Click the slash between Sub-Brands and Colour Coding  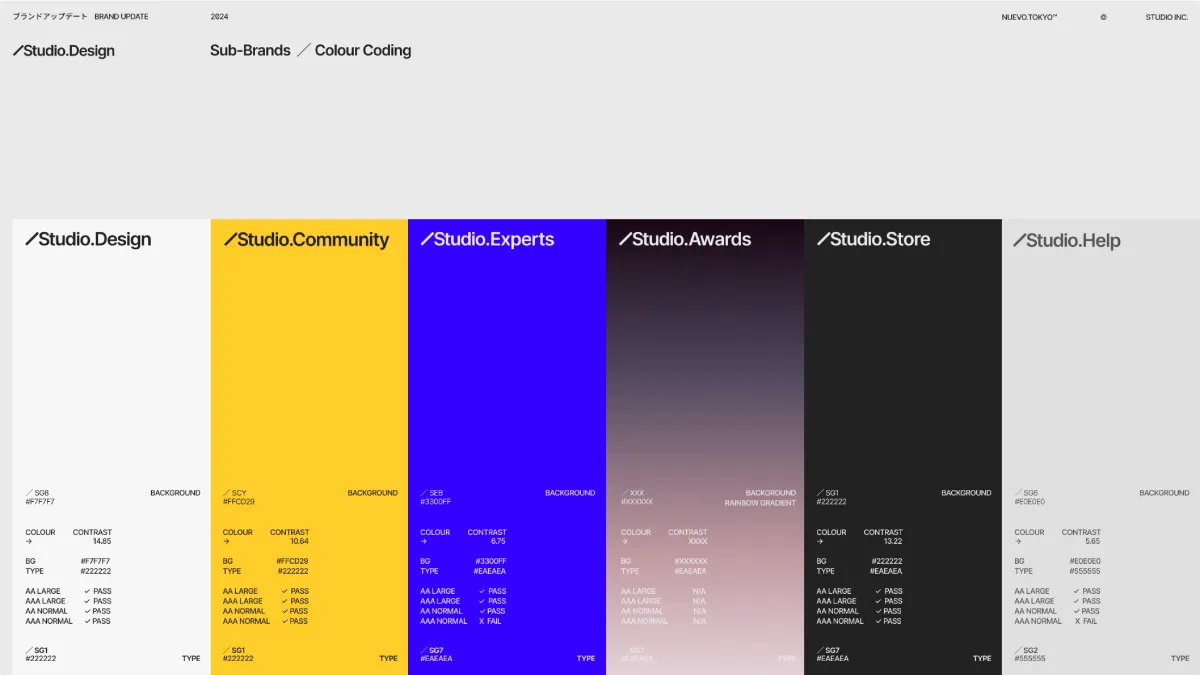pyautogui.click(x=303, y=50)
